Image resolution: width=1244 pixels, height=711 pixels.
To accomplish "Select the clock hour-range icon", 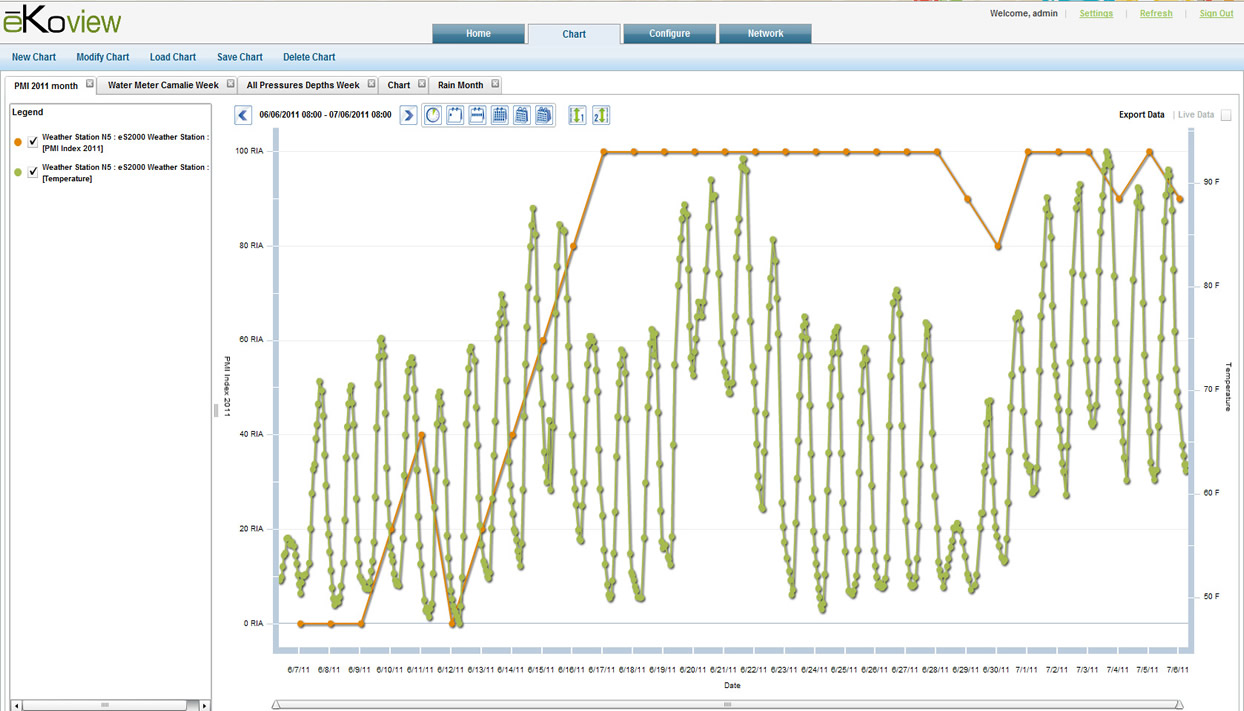I will coord(433,115).
